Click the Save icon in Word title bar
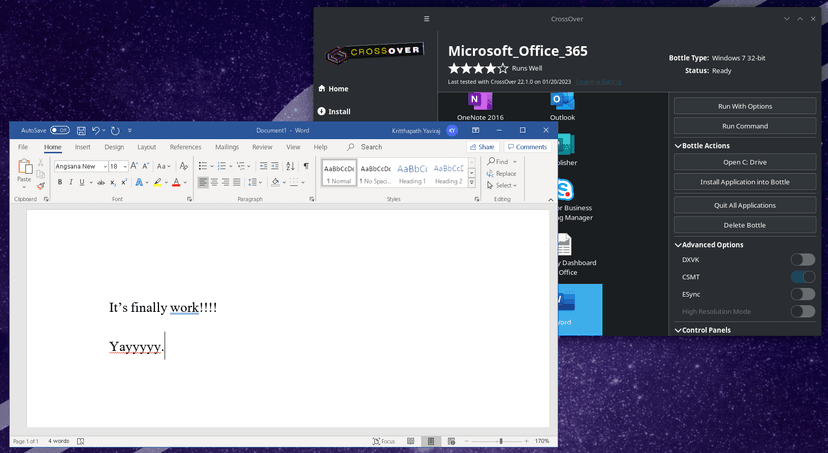This screenshot has height=453, width=828. point(81,130)
